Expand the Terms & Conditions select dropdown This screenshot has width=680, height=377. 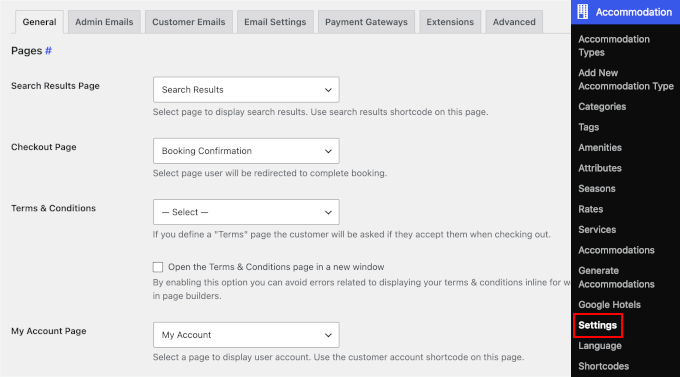click(x=246, y=212)
